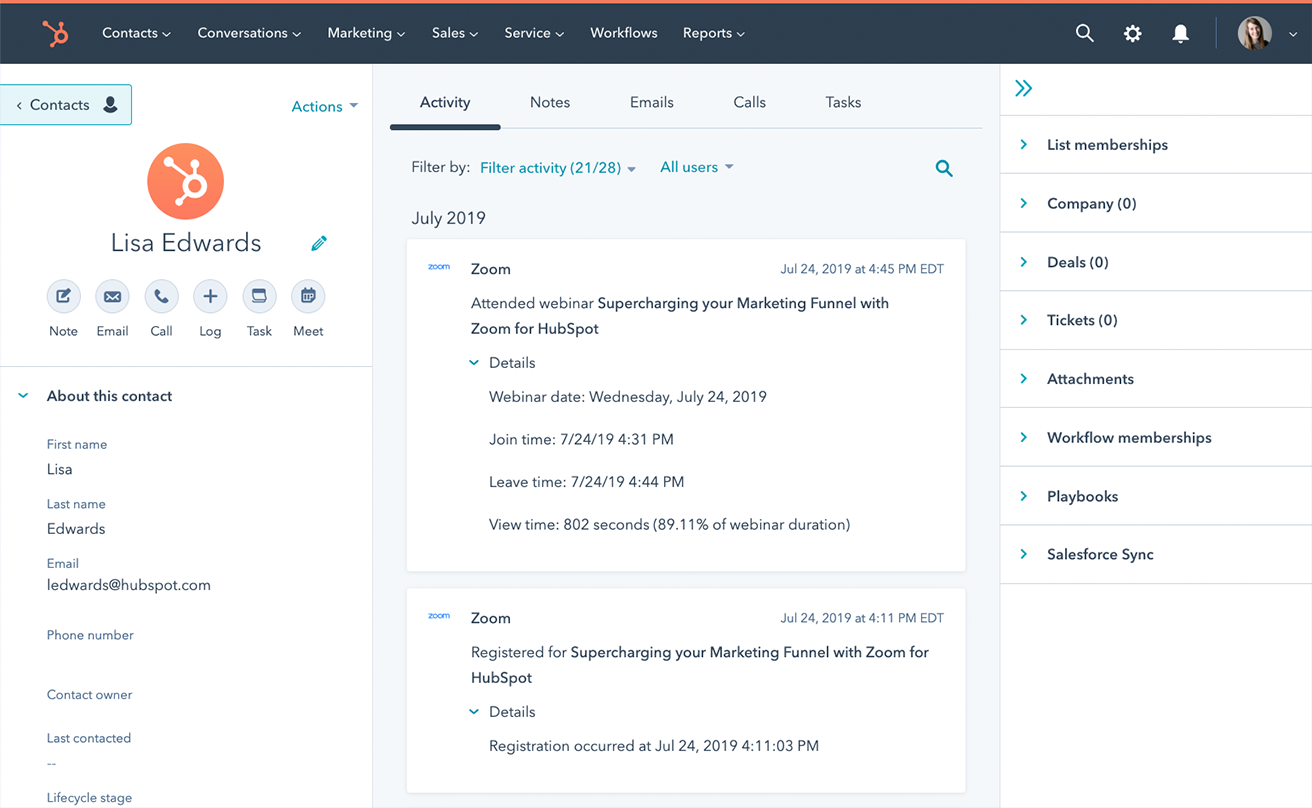Open the Conversations menu
Viewport: 1312px width, 808px height.
tap(249, 33)
